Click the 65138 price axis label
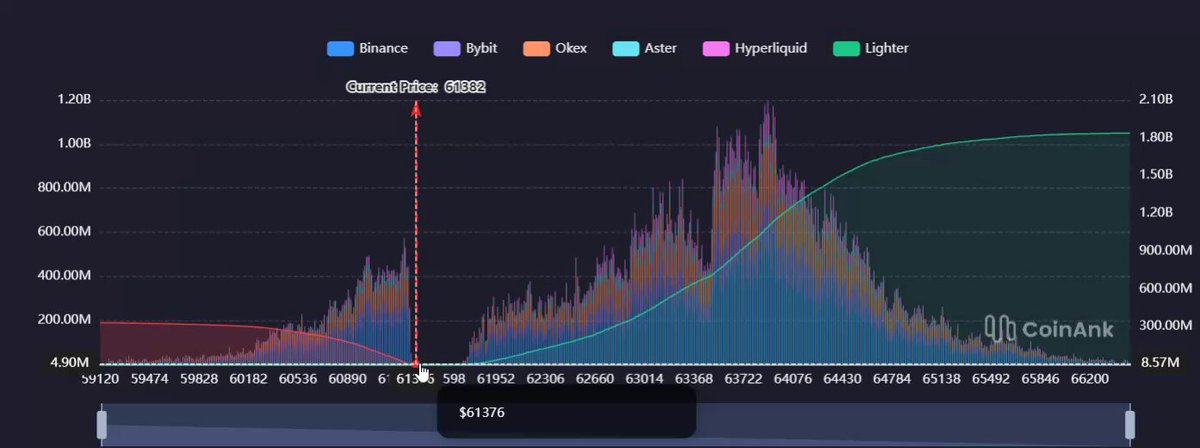1200x448 pixels. [941, 380]
